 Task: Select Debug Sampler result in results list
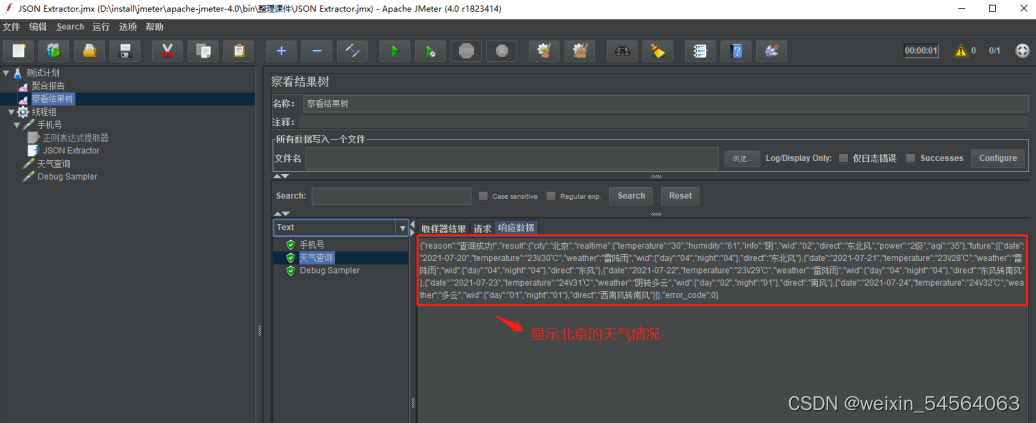[330, 271]
